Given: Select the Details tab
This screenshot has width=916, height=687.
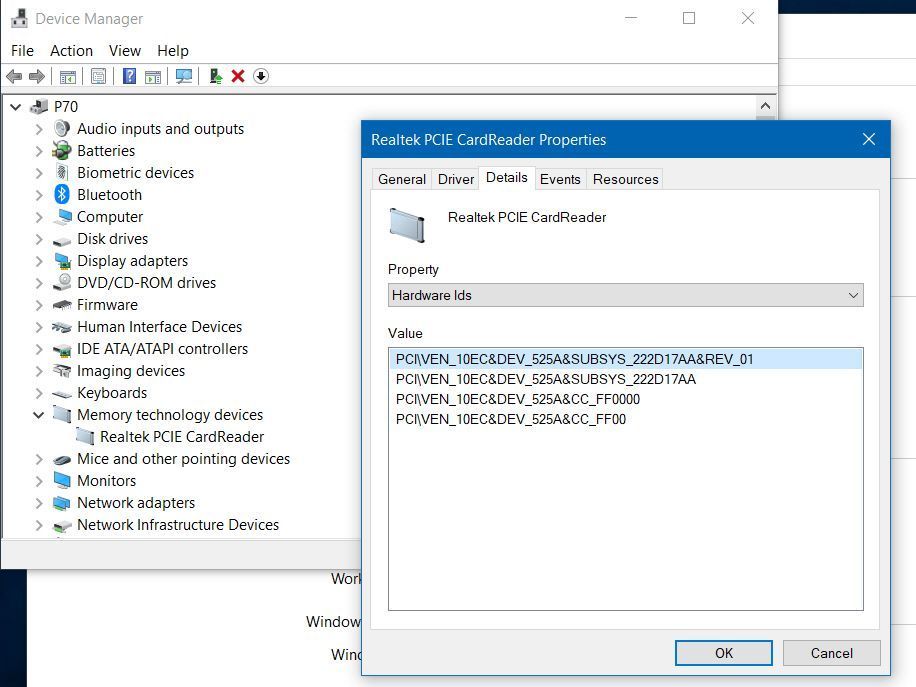Looking at the screenshot, I should point(506,178).
